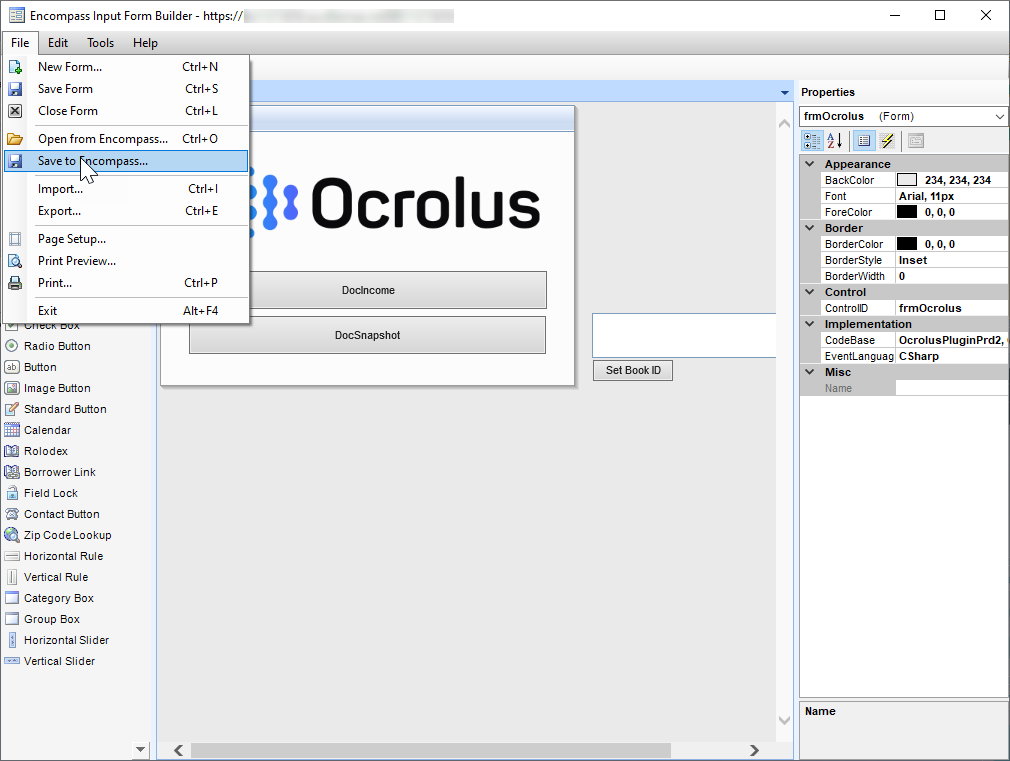Select the Category Box toolbox control
1010x761 pixels.
(50, 598)
